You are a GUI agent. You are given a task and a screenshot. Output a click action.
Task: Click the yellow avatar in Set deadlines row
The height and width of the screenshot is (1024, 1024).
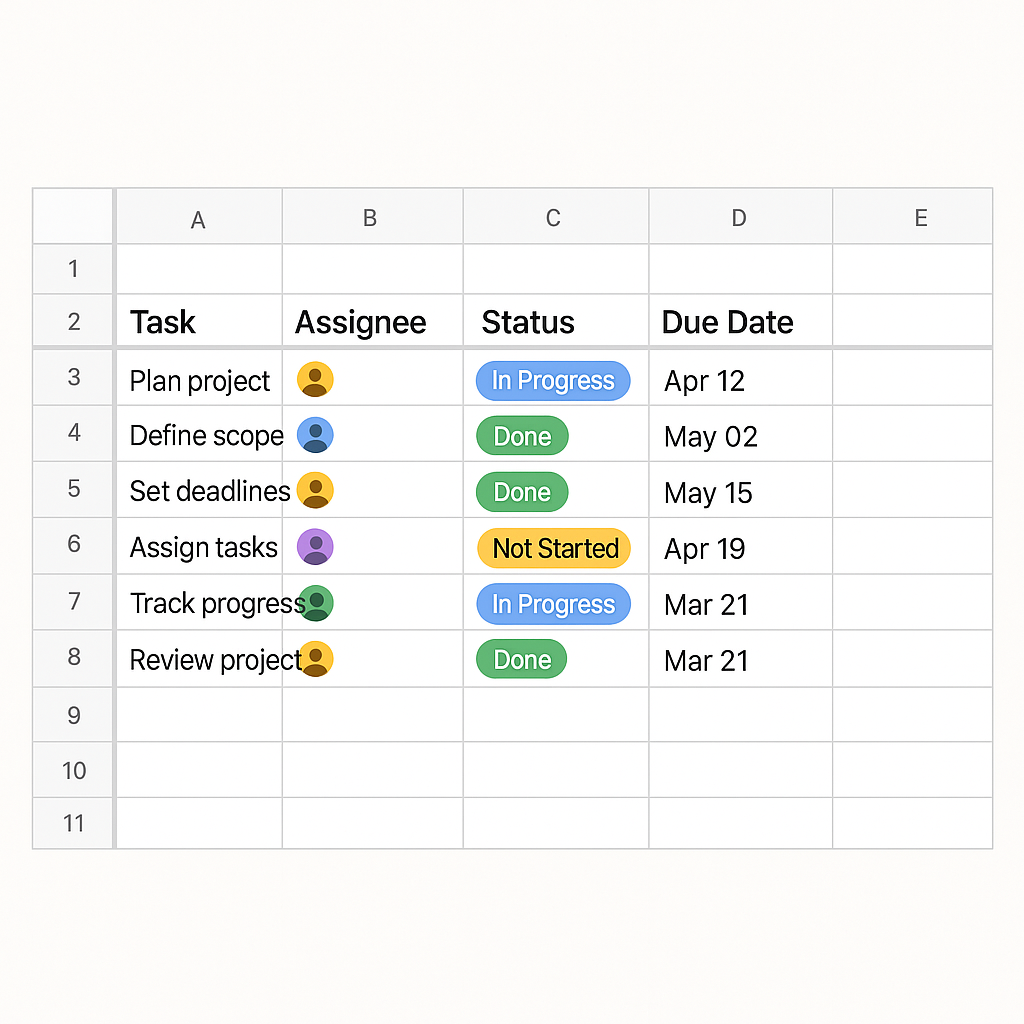coord(315,491)
